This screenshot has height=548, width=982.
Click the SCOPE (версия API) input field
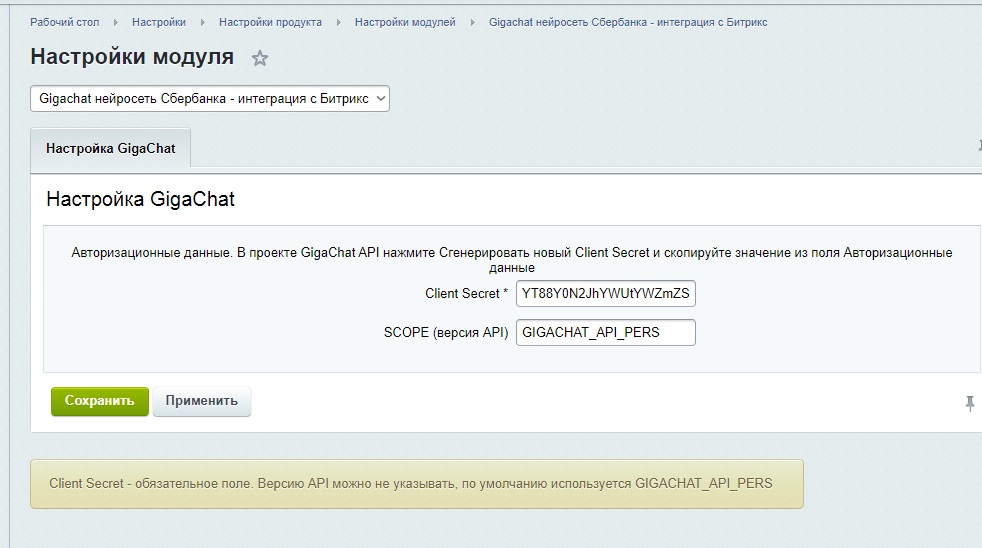606,332
